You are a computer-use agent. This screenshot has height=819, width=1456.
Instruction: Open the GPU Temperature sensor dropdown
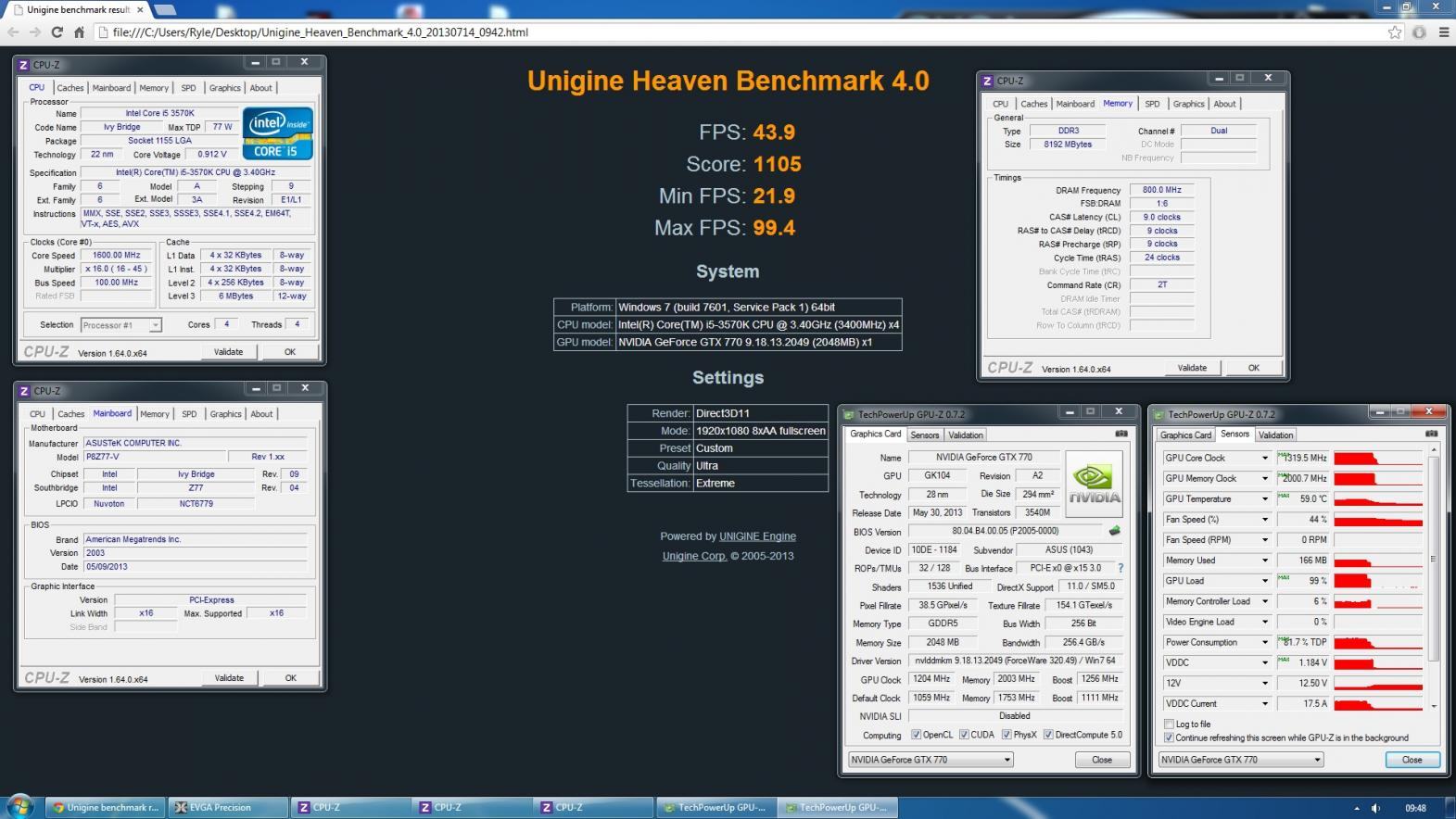click(x=1264, y=498)
